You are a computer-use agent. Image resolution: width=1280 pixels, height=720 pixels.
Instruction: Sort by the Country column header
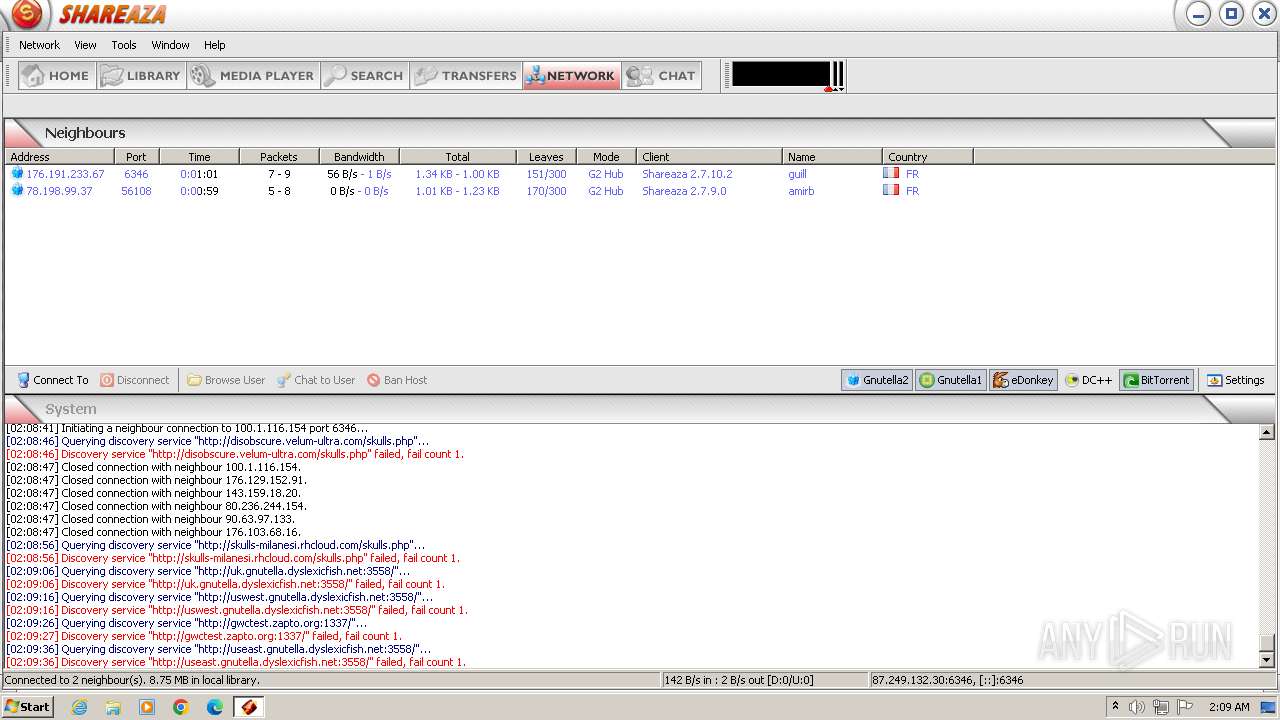coord(927,157)
